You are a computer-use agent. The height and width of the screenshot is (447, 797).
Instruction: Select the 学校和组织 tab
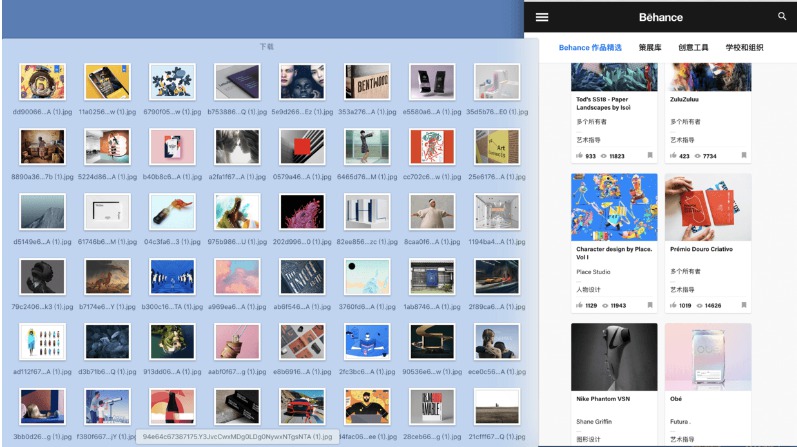click(744, 47)
